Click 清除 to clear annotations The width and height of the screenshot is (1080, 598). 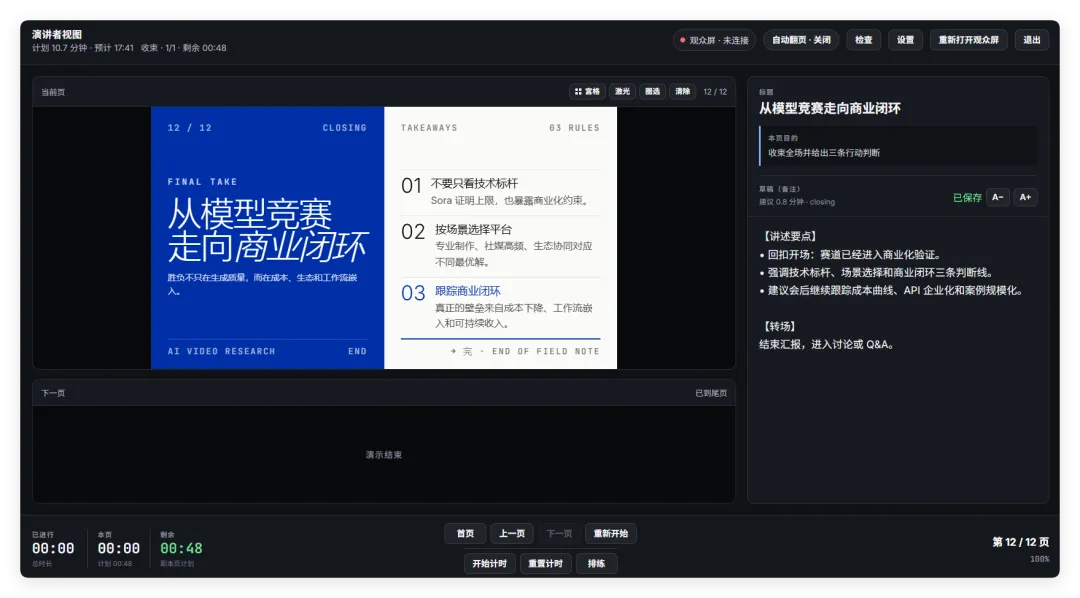pyautogui.click(x=683, y=92)
